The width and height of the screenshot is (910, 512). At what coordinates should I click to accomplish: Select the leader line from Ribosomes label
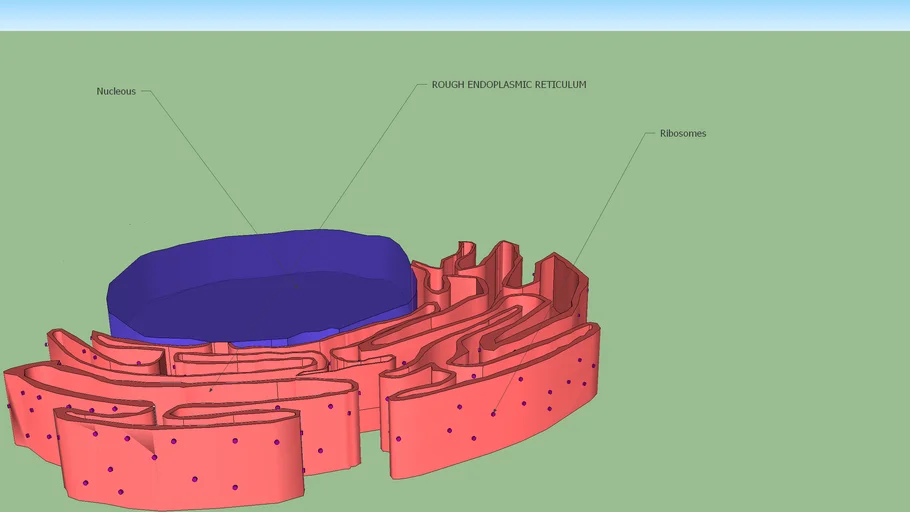610,195
